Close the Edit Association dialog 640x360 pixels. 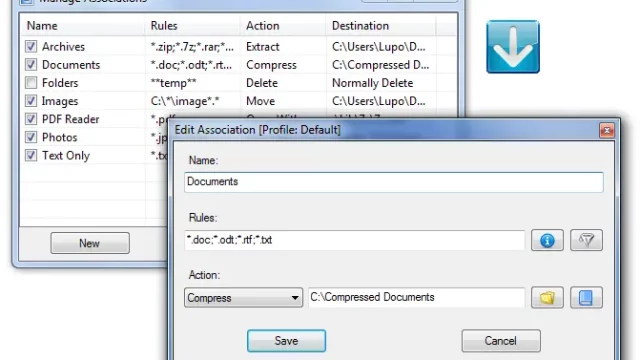[x=607, y=131]
